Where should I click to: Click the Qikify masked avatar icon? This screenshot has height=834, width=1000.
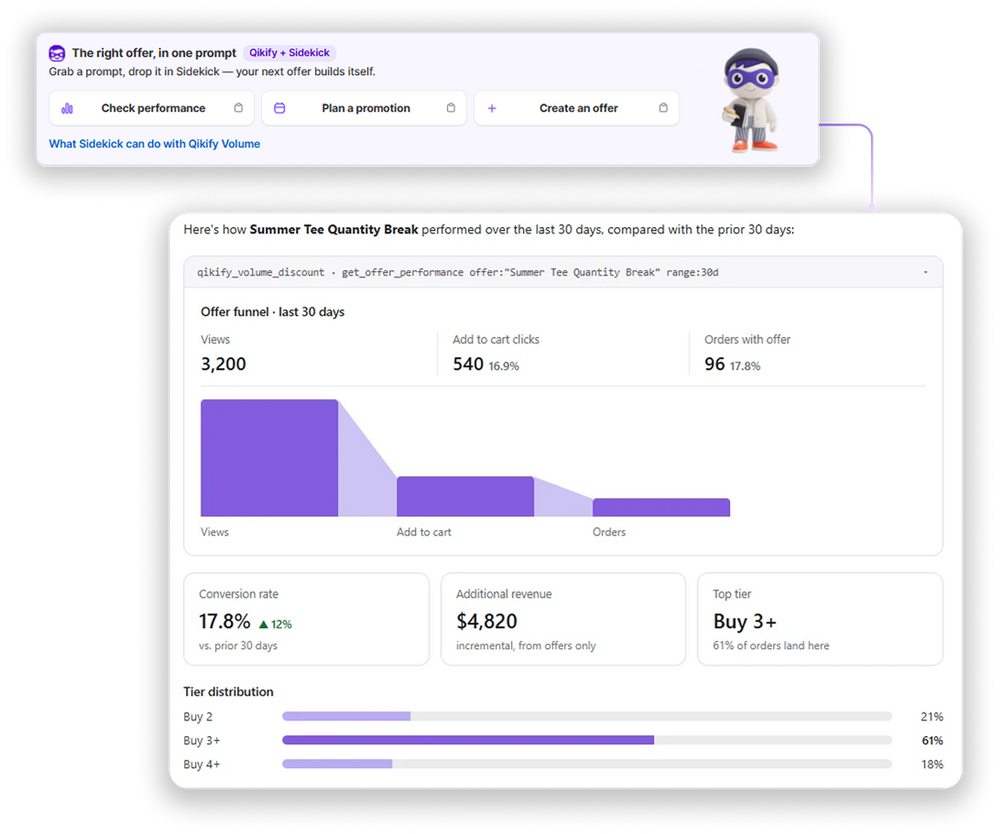57,53
